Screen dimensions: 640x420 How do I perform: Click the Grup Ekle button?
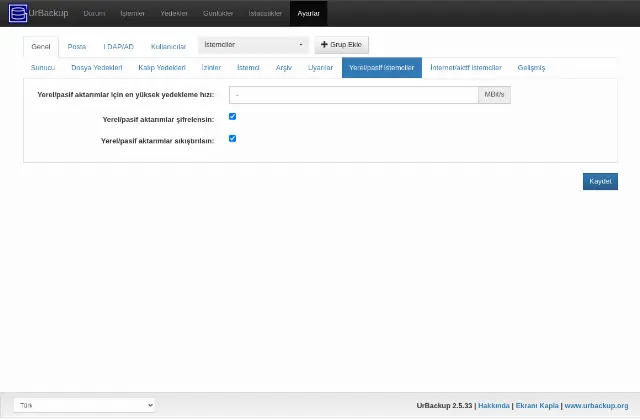[341, 44]
